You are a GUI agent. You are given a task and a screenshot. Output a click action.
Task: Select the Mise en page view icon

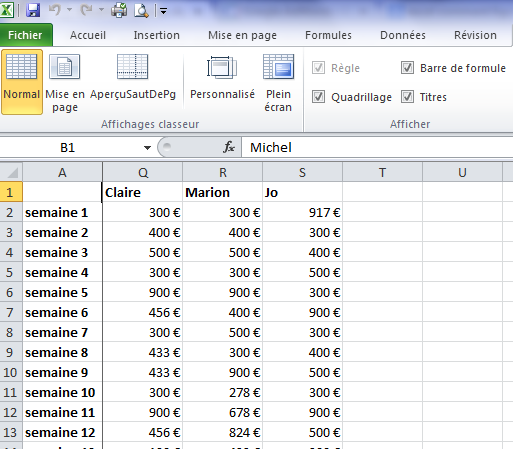[x=65, y=82]
